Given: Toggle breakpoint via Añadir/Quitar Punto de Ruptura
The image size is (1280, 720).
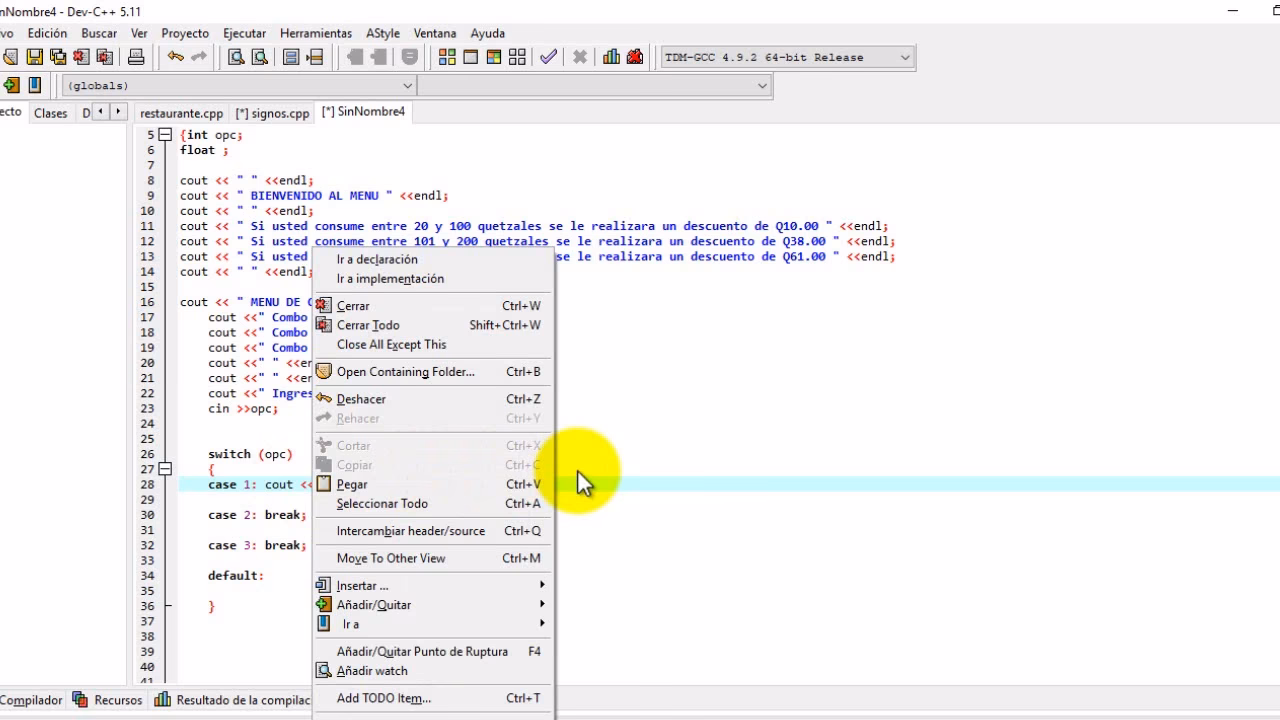Looking at the screenshot, I should [x=422, y=651].
